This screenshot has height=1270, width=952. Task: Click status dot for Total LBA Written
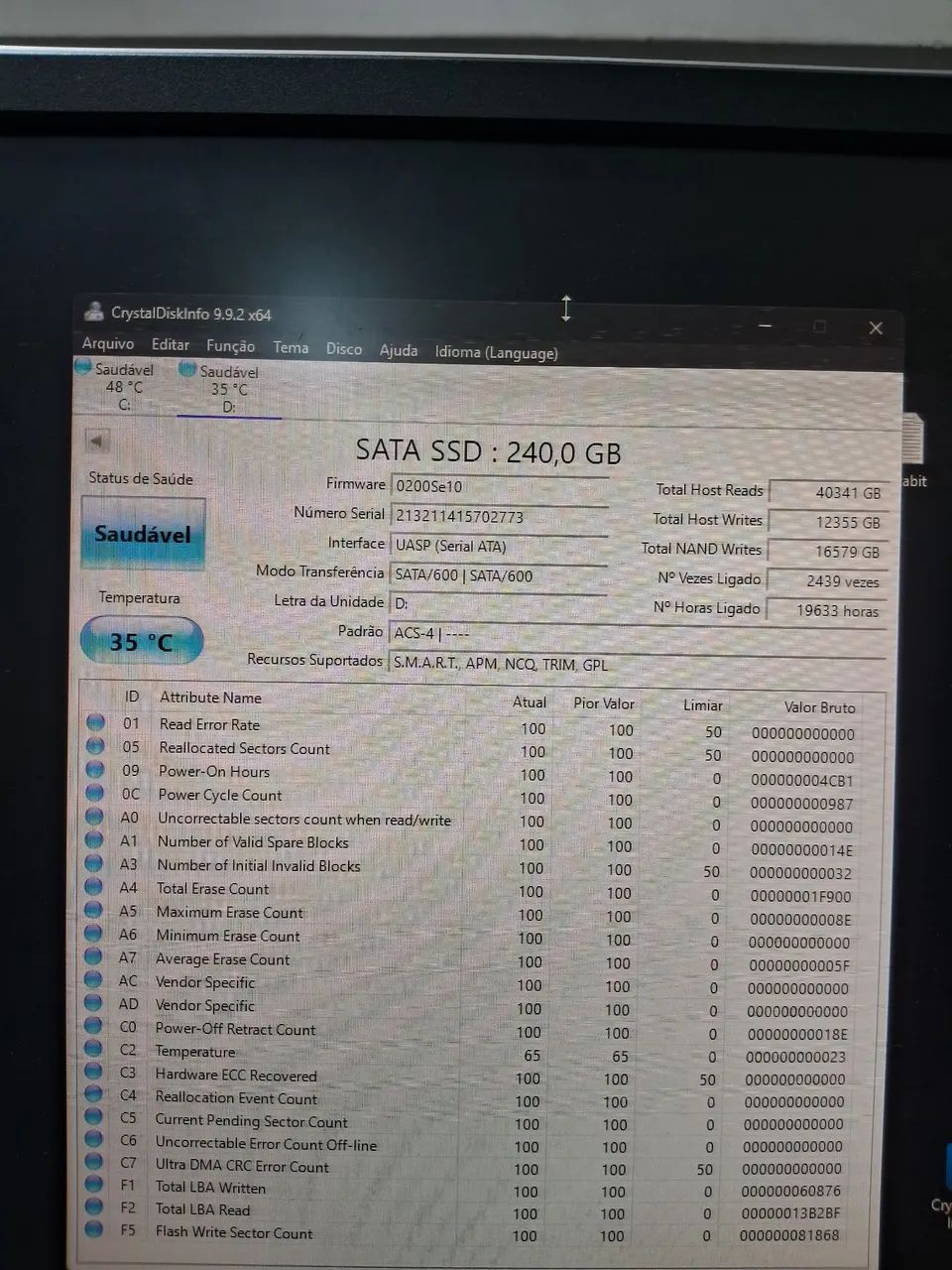pyautogui.click(x=94, y=1185)
